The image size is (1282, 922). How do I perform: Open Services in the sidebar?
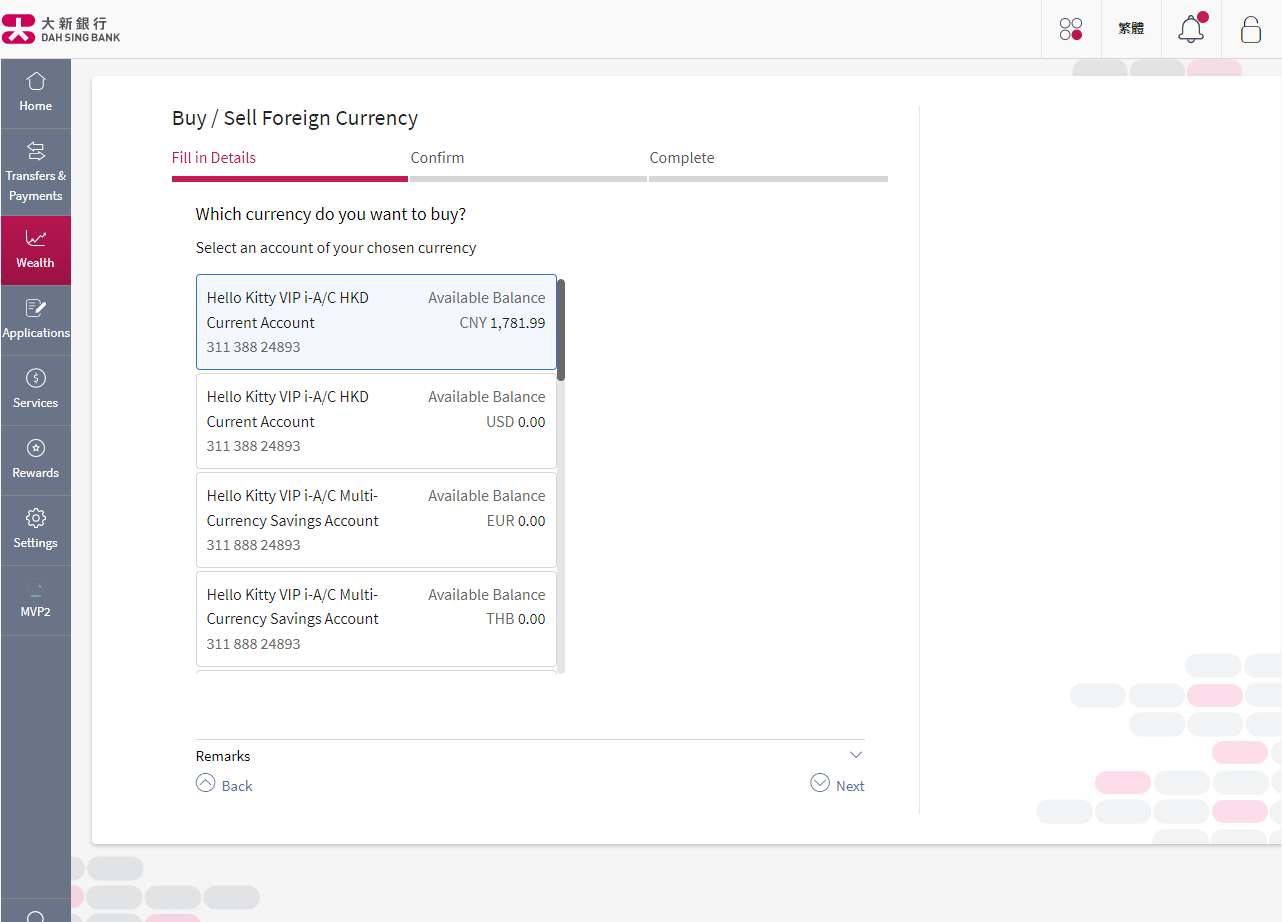pyautogui.click(x=35, y=390)
